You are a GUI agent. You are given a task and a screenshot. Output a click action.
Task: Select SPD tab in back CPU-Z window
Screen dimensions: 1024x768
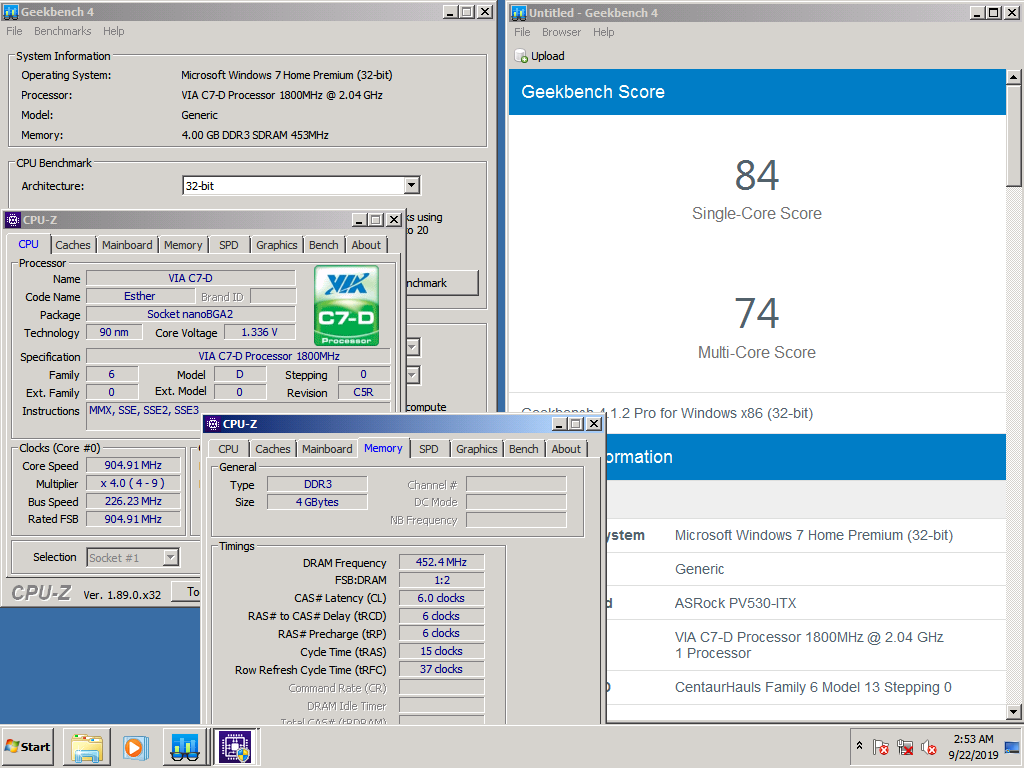coord(229,245)
